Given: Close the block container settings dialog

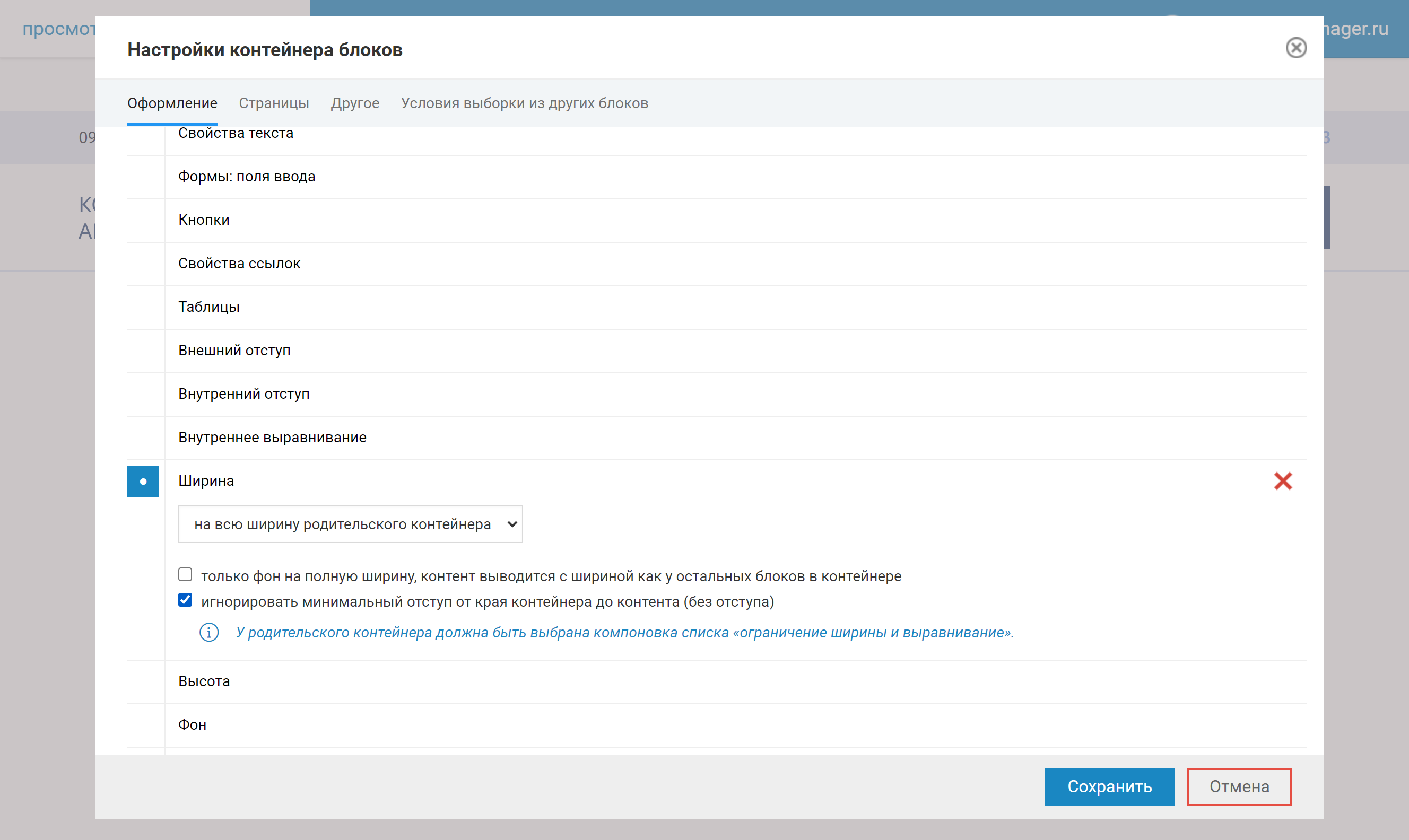Looking at the screenshot, I should click(x=1295, y=48).
